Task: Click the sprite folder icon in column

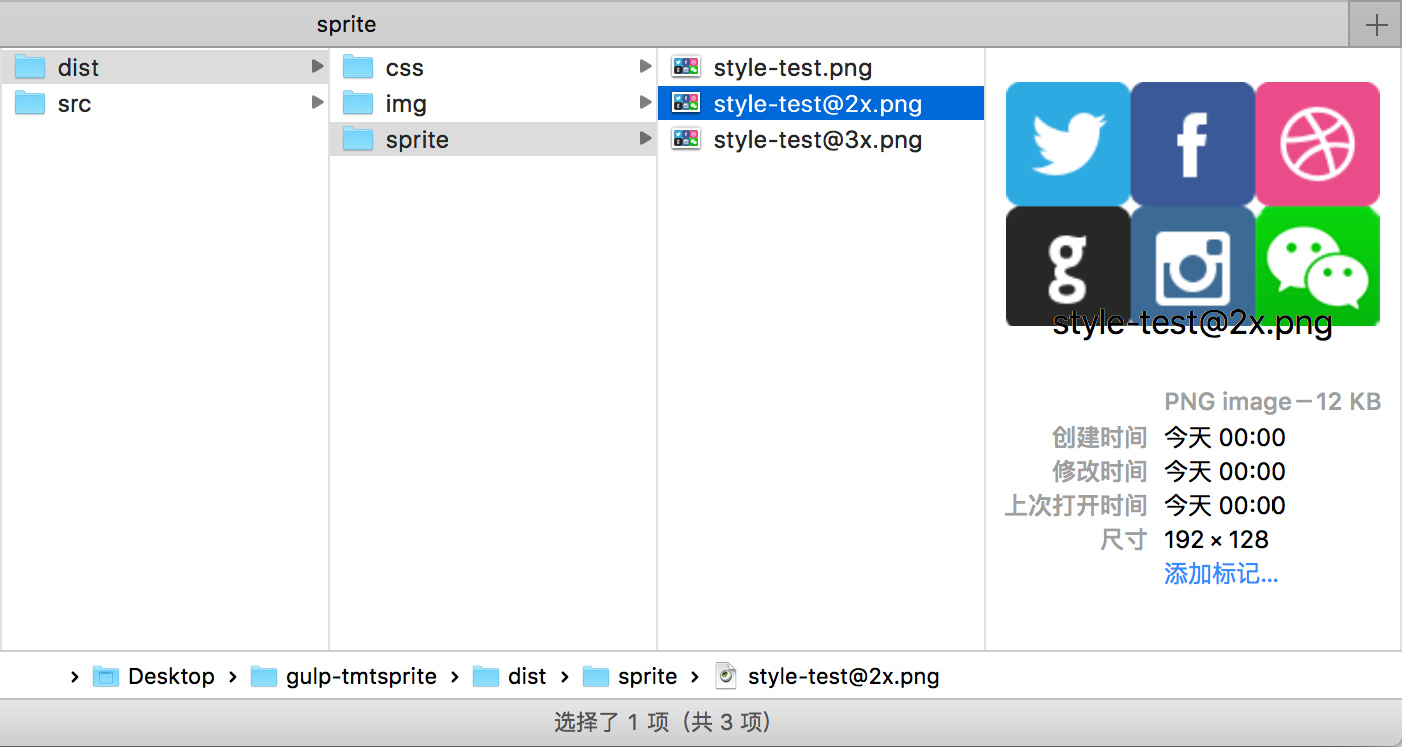Action: point(358,139)
